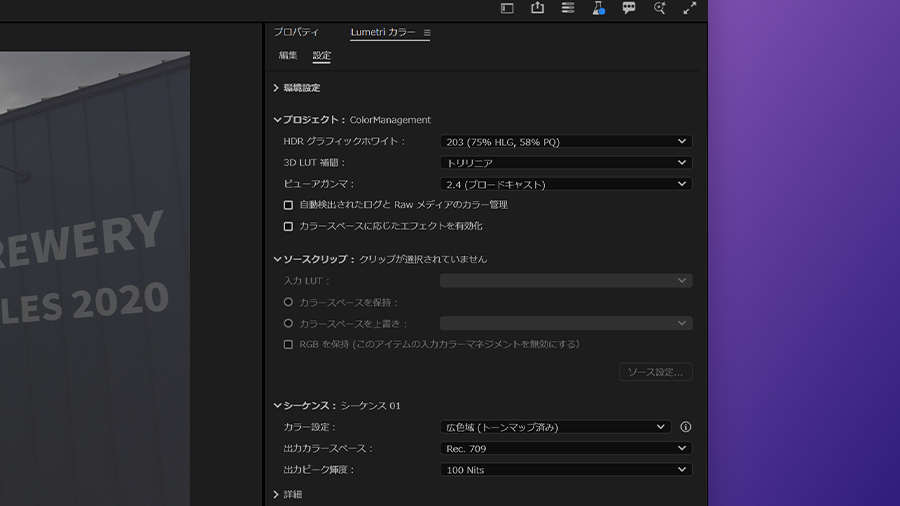Open the カラー設定 dropdown

click(556, 427)
